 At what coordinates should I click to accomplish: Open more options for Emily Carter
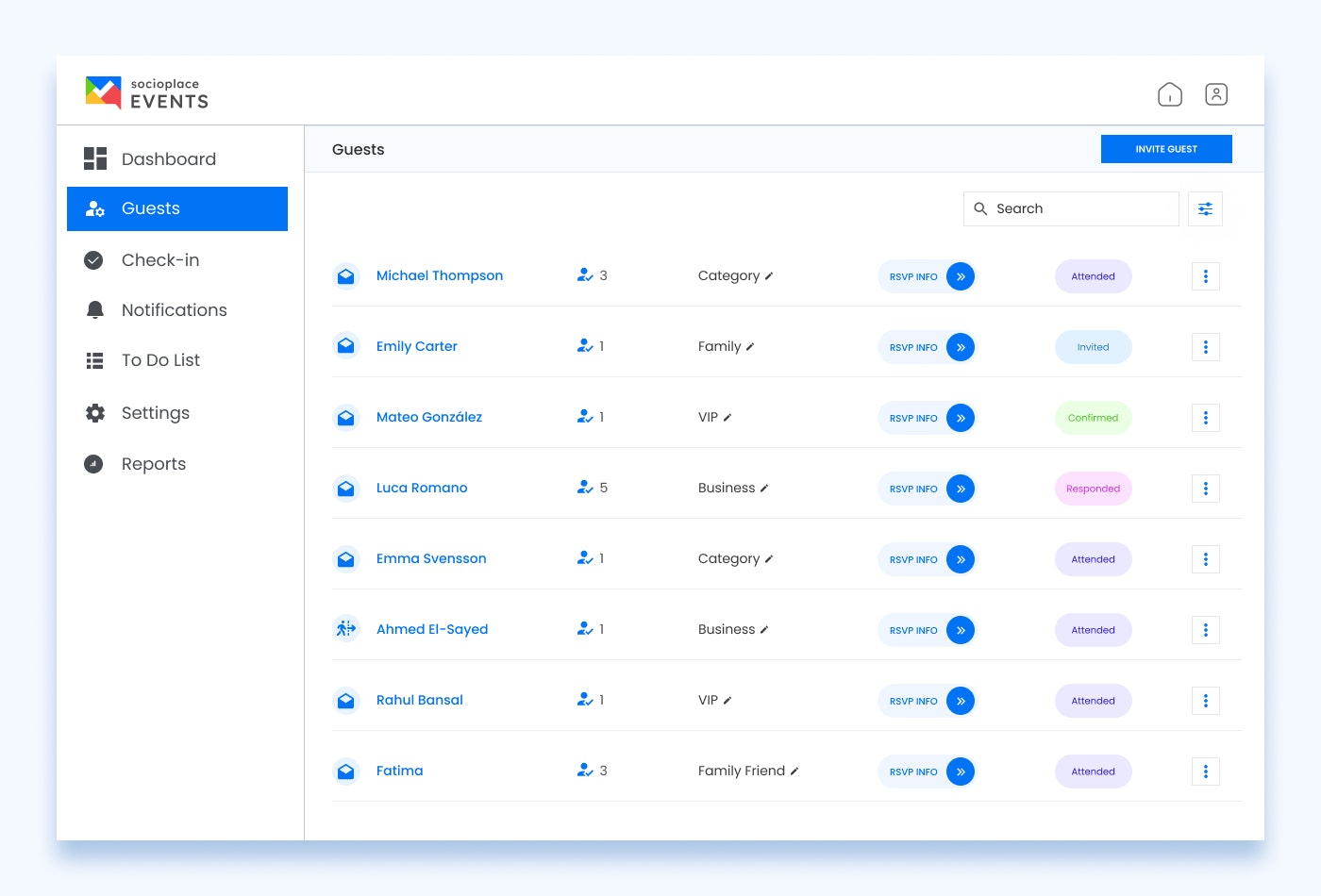pos(1206,347)
